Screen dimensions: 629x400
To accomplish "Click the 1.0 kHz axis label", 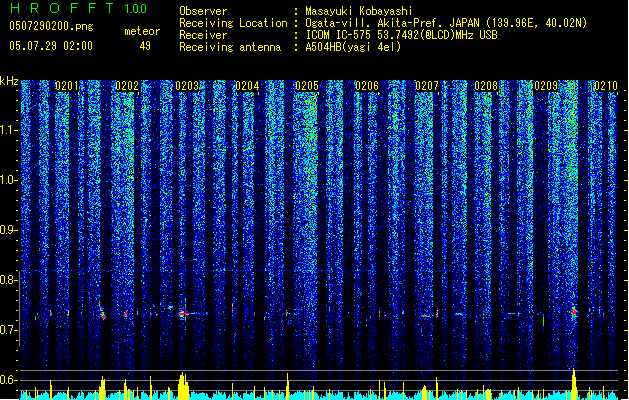I will [9, 181].
